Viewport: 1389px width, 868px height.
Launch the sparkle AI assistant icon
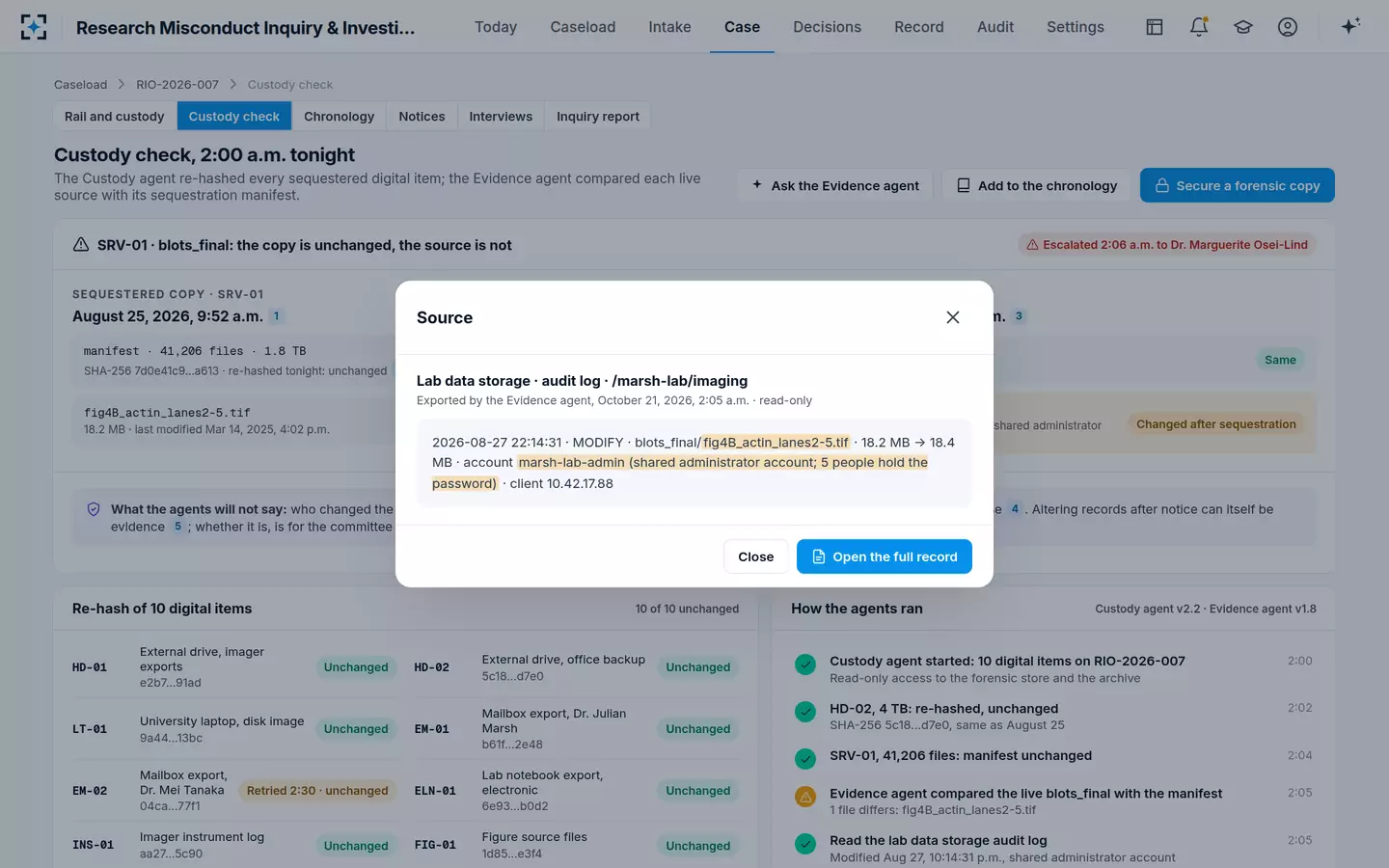[1350, 26]
